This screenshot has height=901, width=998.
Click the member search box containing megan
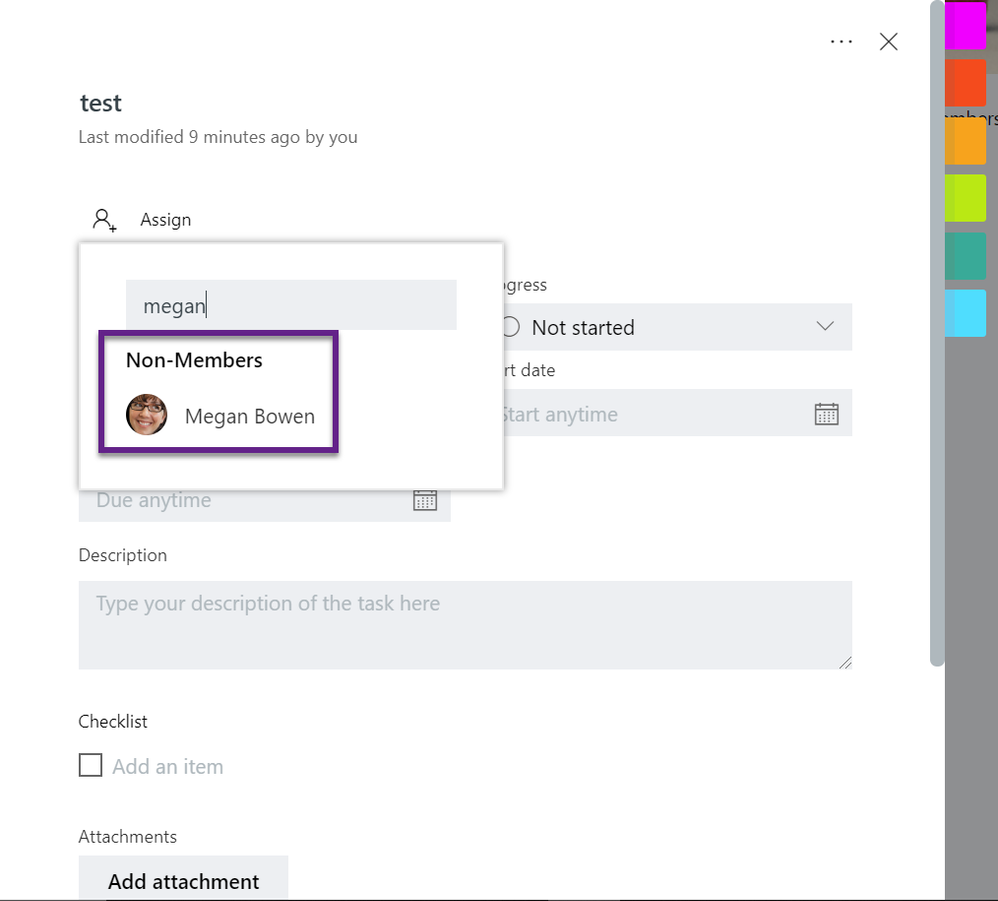click(290, 306)
